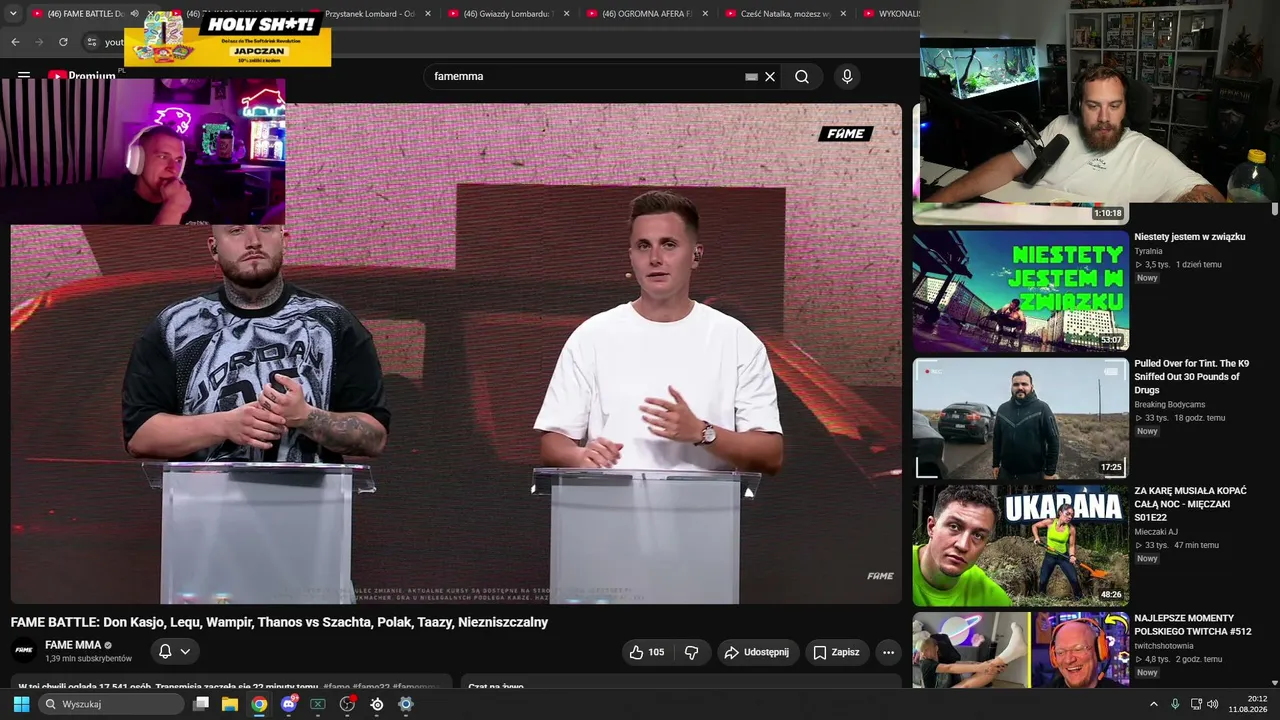Close the OGROMNA AFERA tab

(x=705, y=14)
